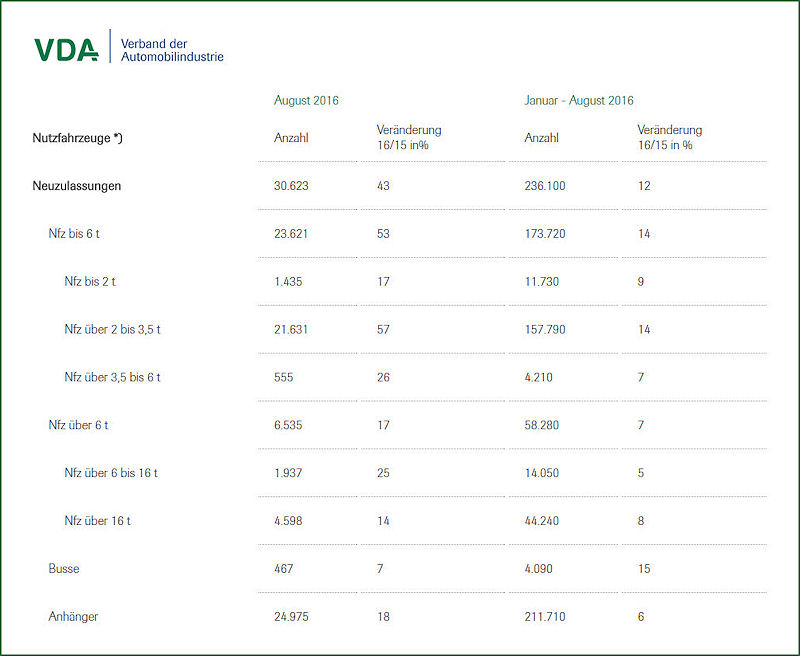Screen dimensions: 800x656
Task: Click 'Veränderung 16/15 in %' under Januar - August
Action: [670, 137]
